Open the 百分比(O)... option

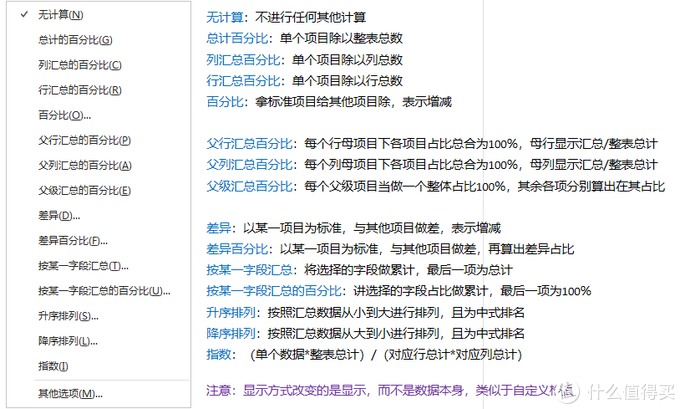pos(65,115)
